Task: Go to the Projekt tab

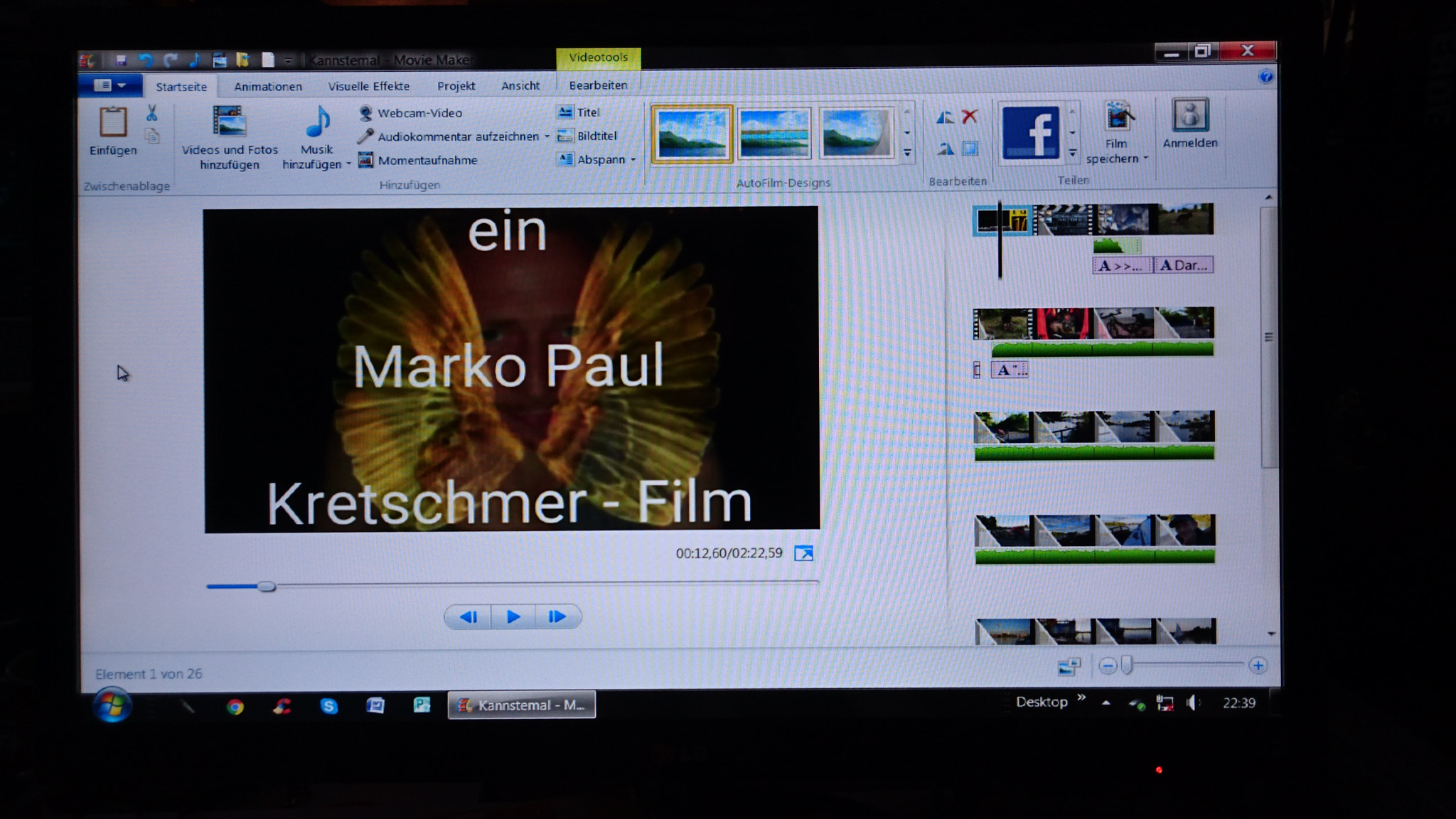Action: (x=456, y=86)
